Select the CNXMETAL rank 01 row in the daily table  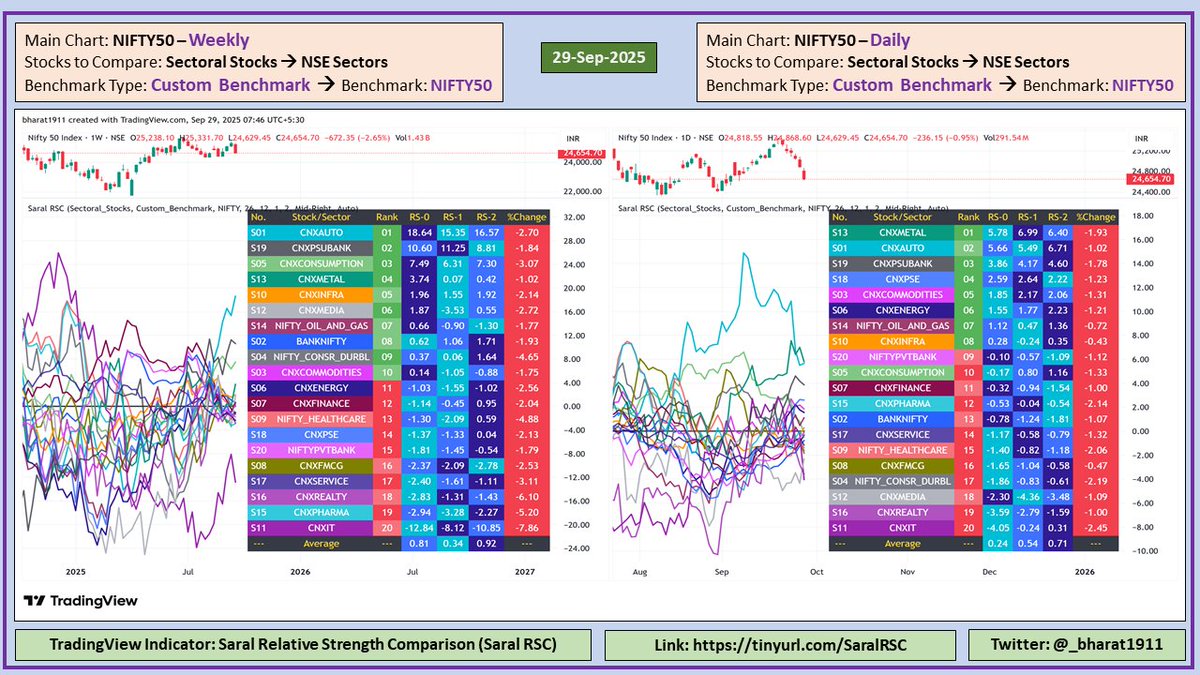pos(975,232)
